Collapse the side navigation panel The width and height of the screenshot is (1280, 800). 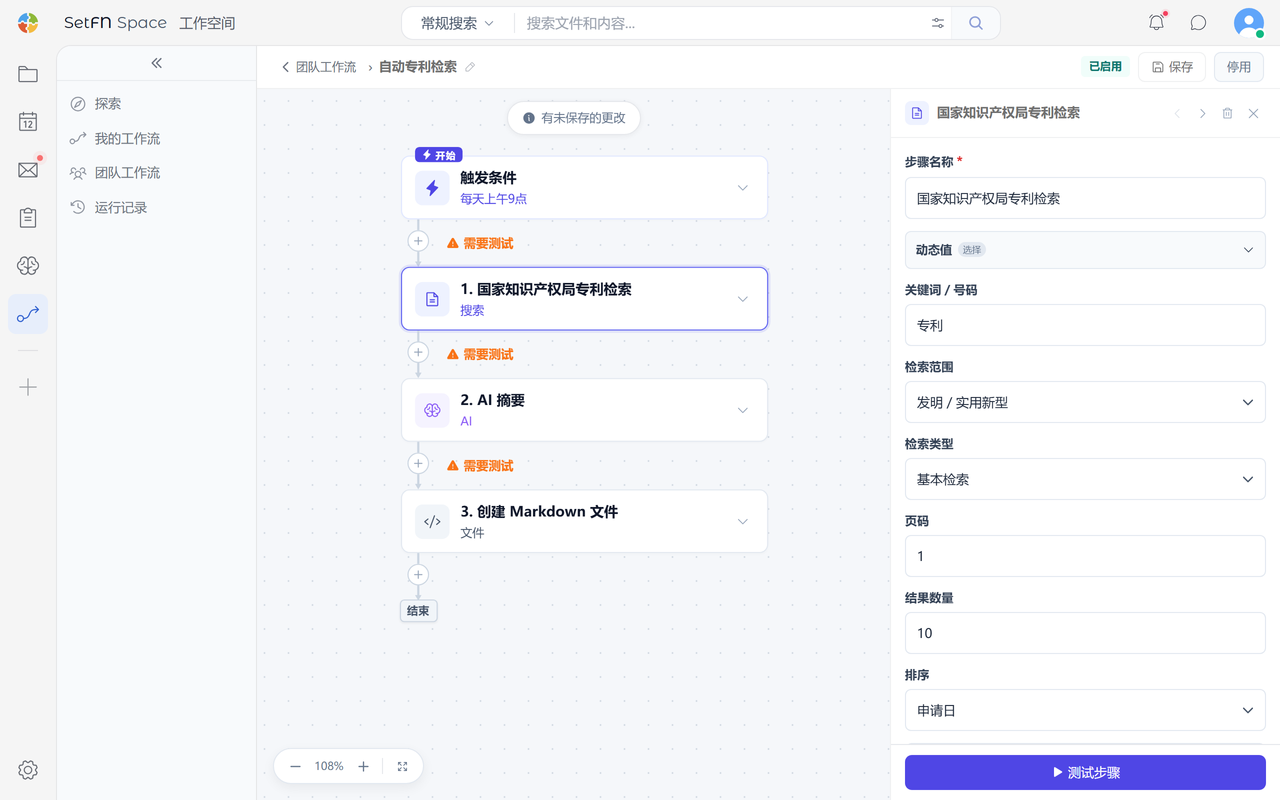(157, 63)
